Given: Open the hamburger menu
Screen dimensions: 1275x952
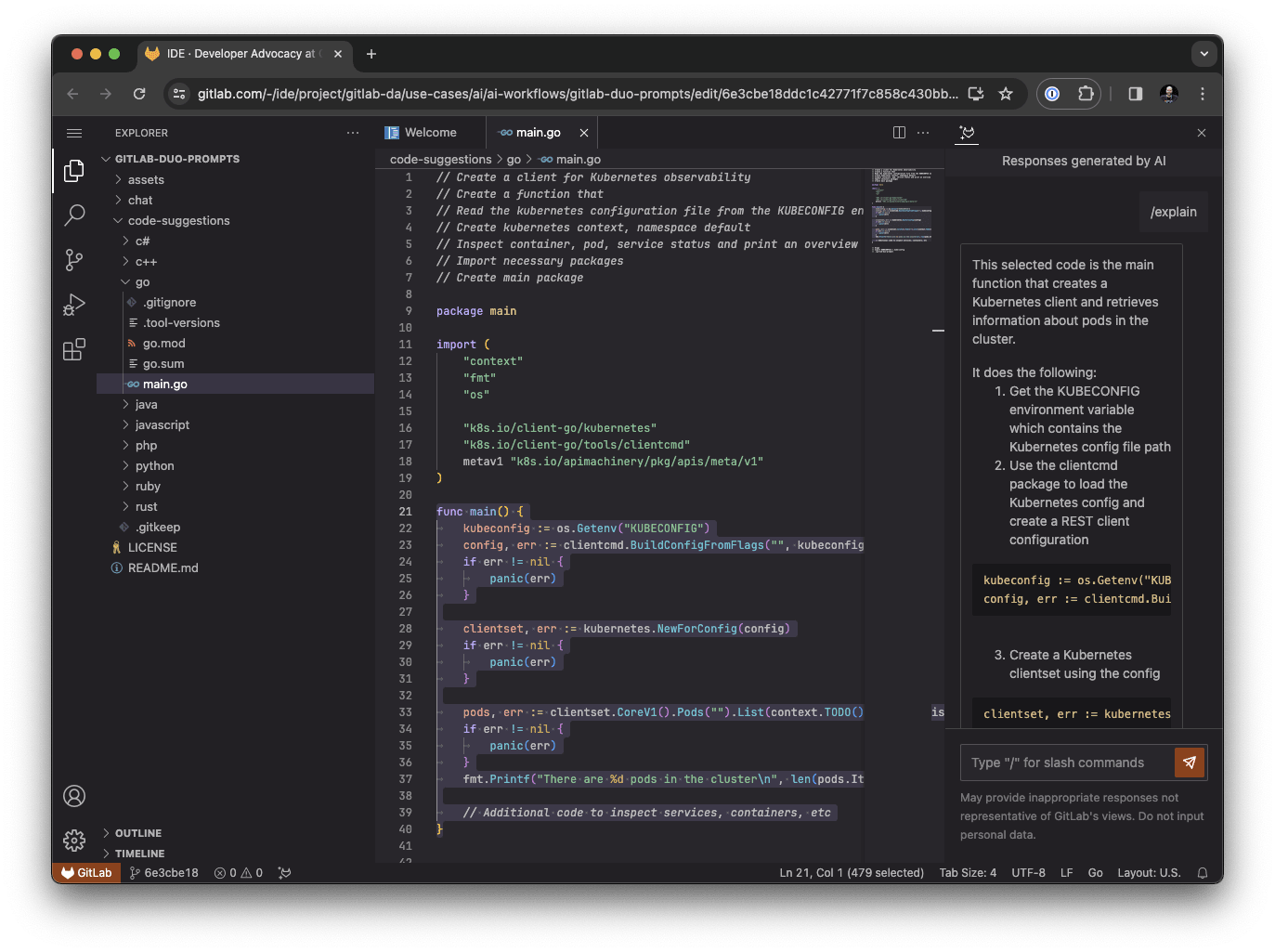Looking at the screenshot, I should 74,133.
